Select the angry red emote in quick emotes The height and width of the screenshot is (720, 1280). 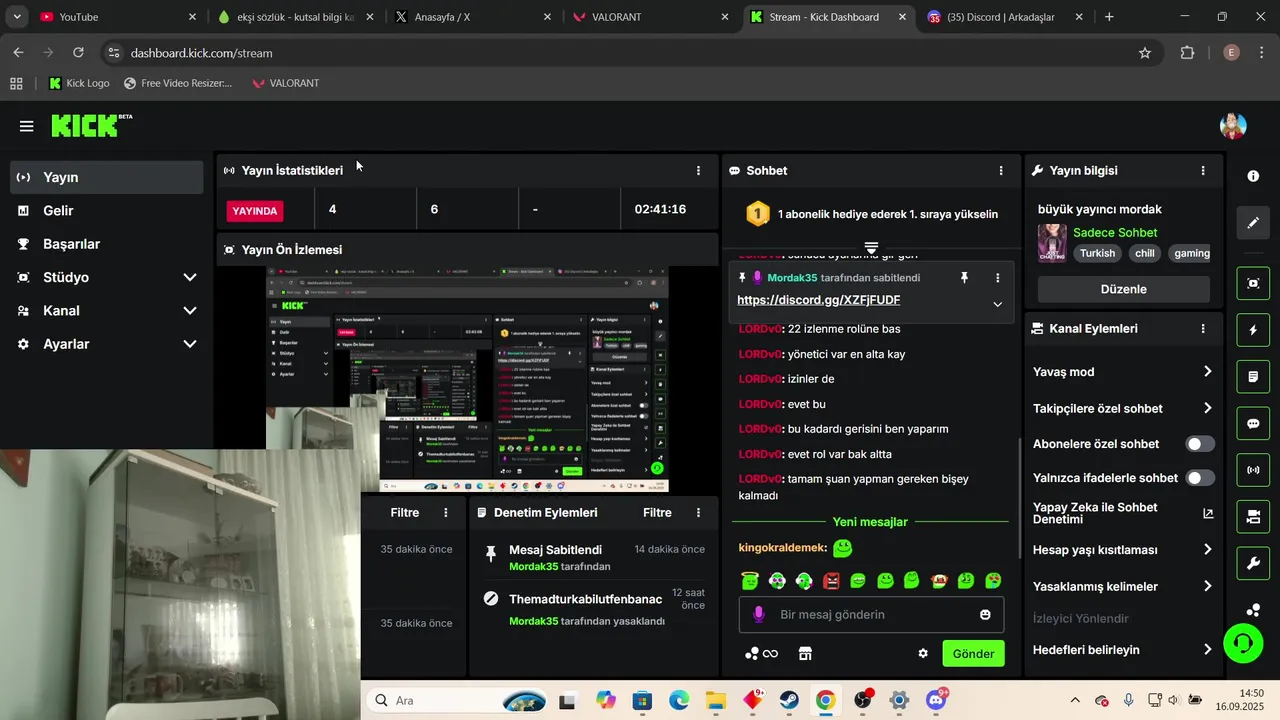[x=831, y=580]
